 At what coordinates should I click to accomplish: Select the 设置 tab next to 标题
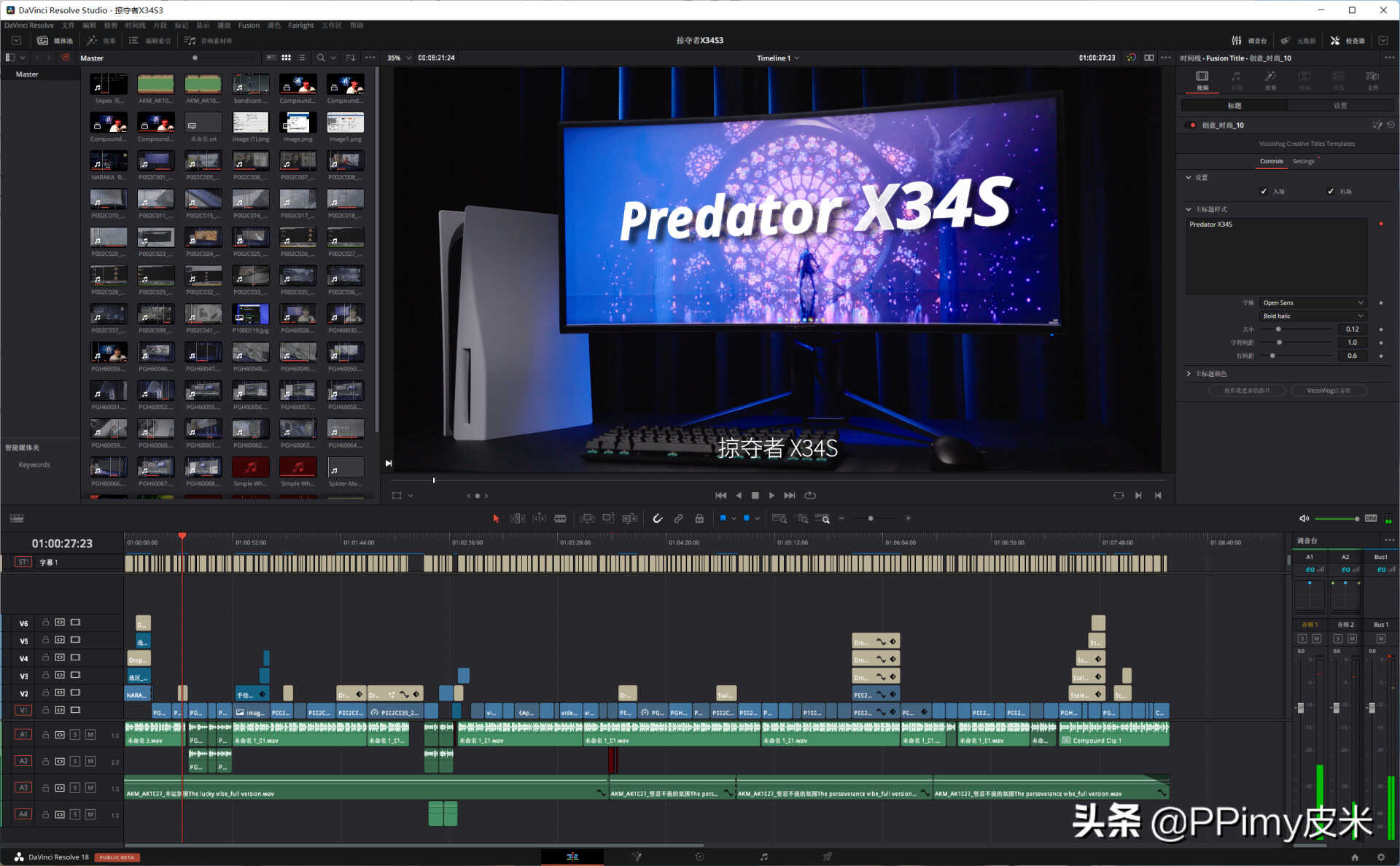click(x=1340, y=106)
